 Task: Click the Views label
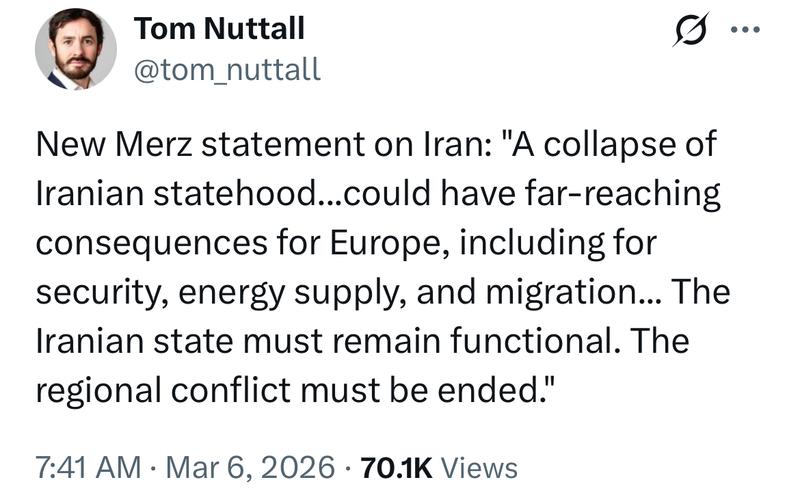pos(479,467)
